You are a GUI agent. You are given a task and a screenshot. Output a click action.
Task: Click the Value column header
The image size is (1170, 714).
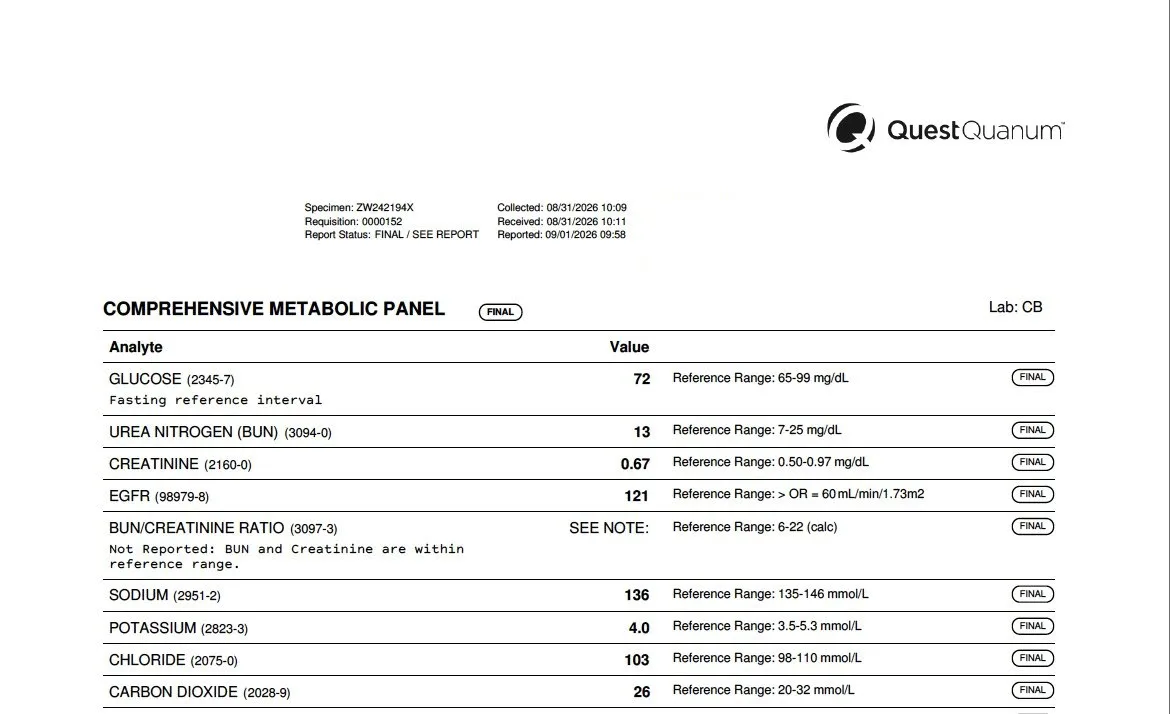pos(629,347)
